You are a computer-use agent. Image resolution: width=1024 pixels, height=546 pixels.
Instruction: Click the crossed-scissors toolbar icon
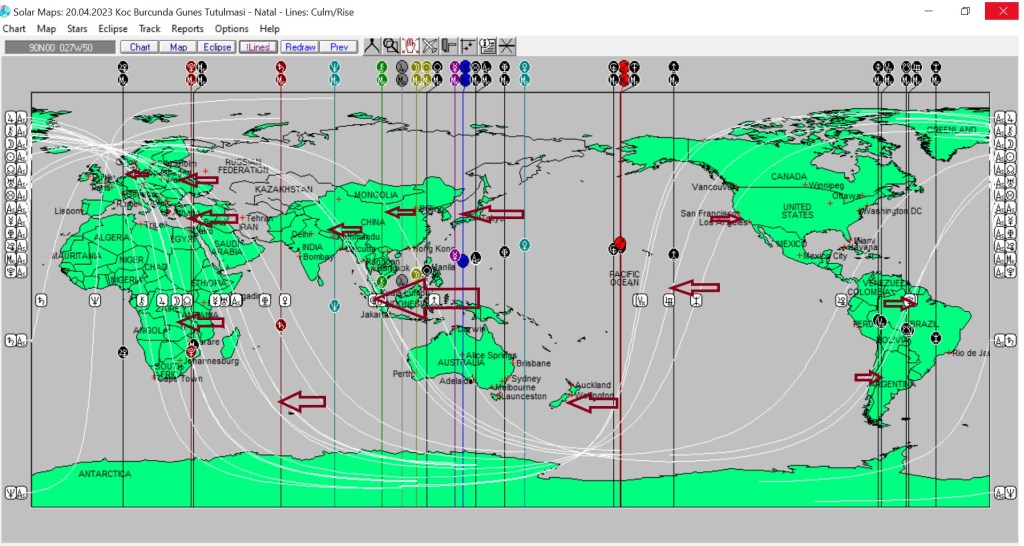(x=429, y=46)
